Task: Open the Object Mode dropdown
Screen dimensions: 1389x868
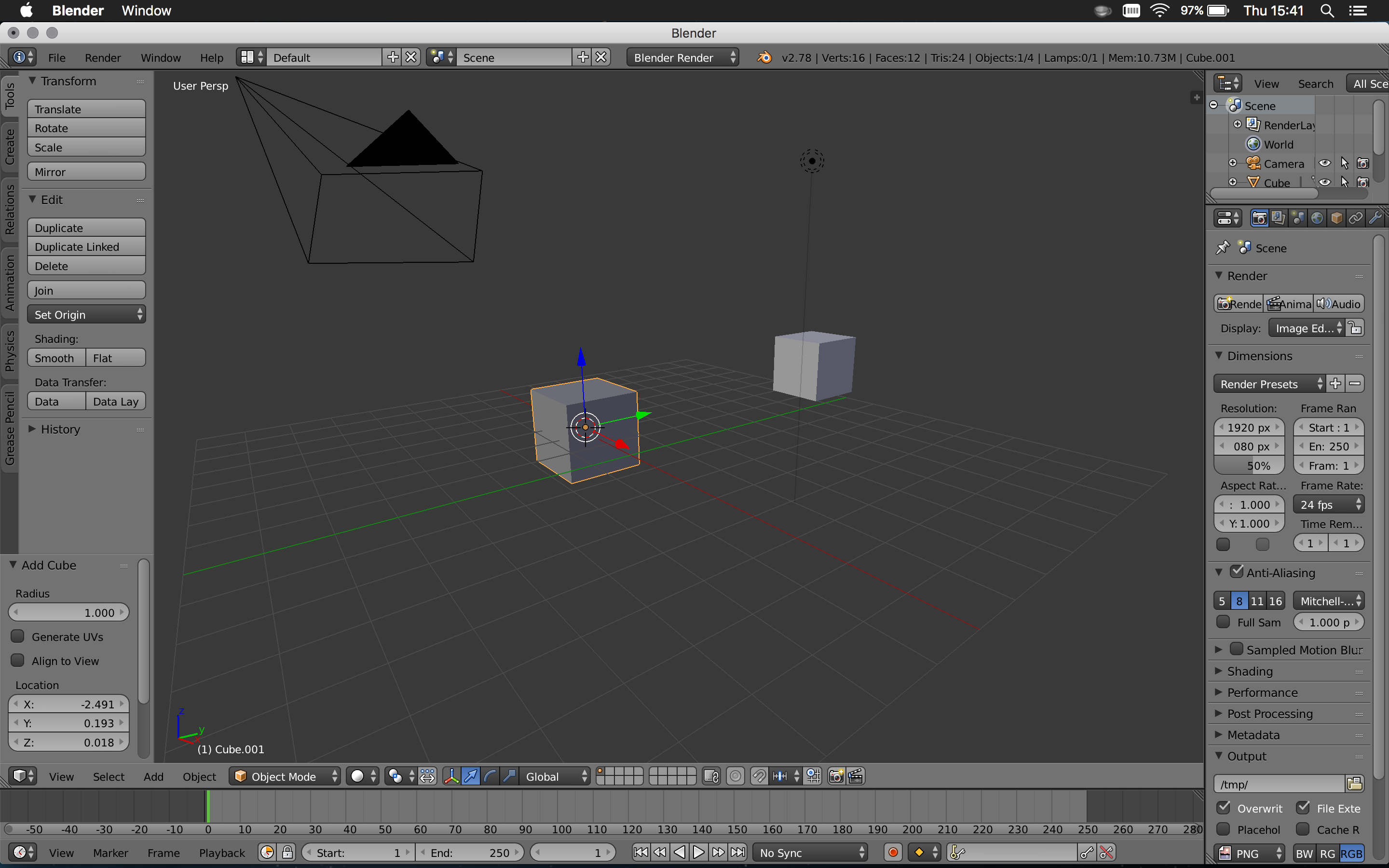Action: coord(285,776)
